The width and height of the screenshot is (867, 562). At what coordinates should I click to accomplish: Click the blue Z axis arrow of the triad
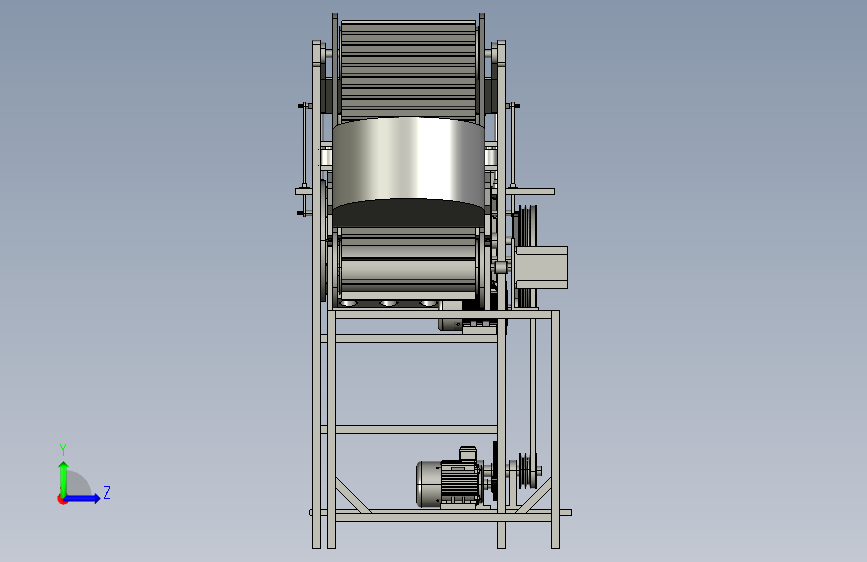click(83, 498)
